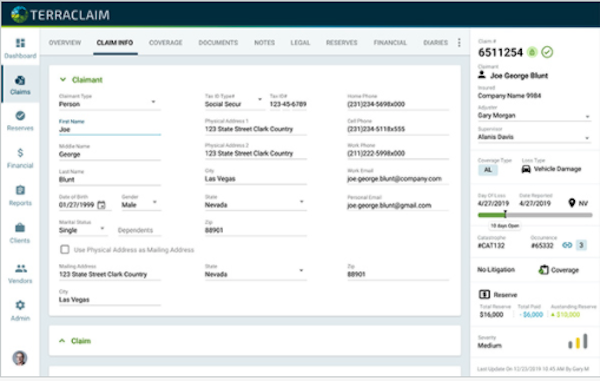Open Reserves in the left sidebar
Viewport: 600px width, 381px height.
(x=20, y=120)
